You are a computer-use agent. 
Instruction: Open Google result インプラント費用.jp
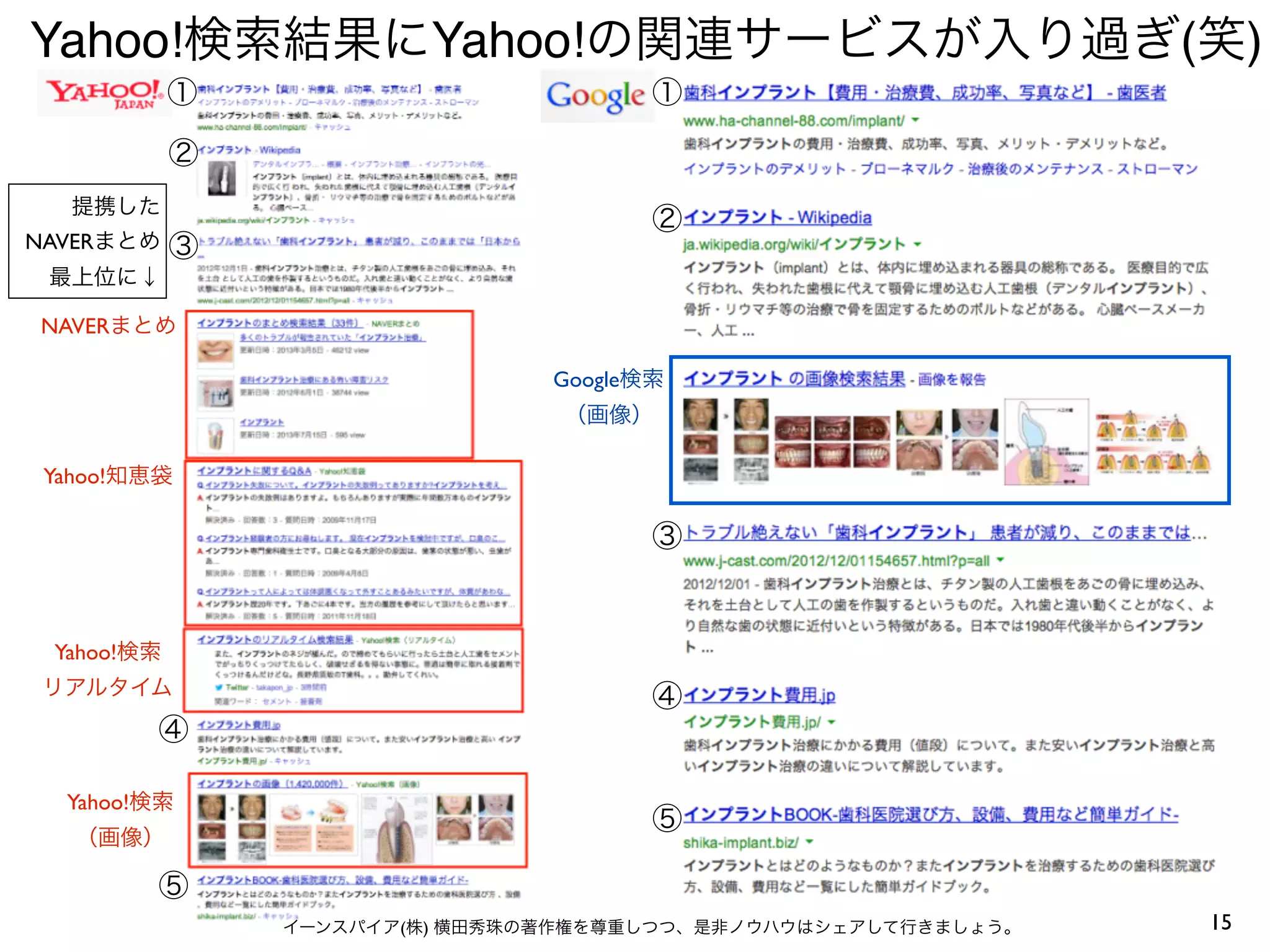click(x=759, y=695)
